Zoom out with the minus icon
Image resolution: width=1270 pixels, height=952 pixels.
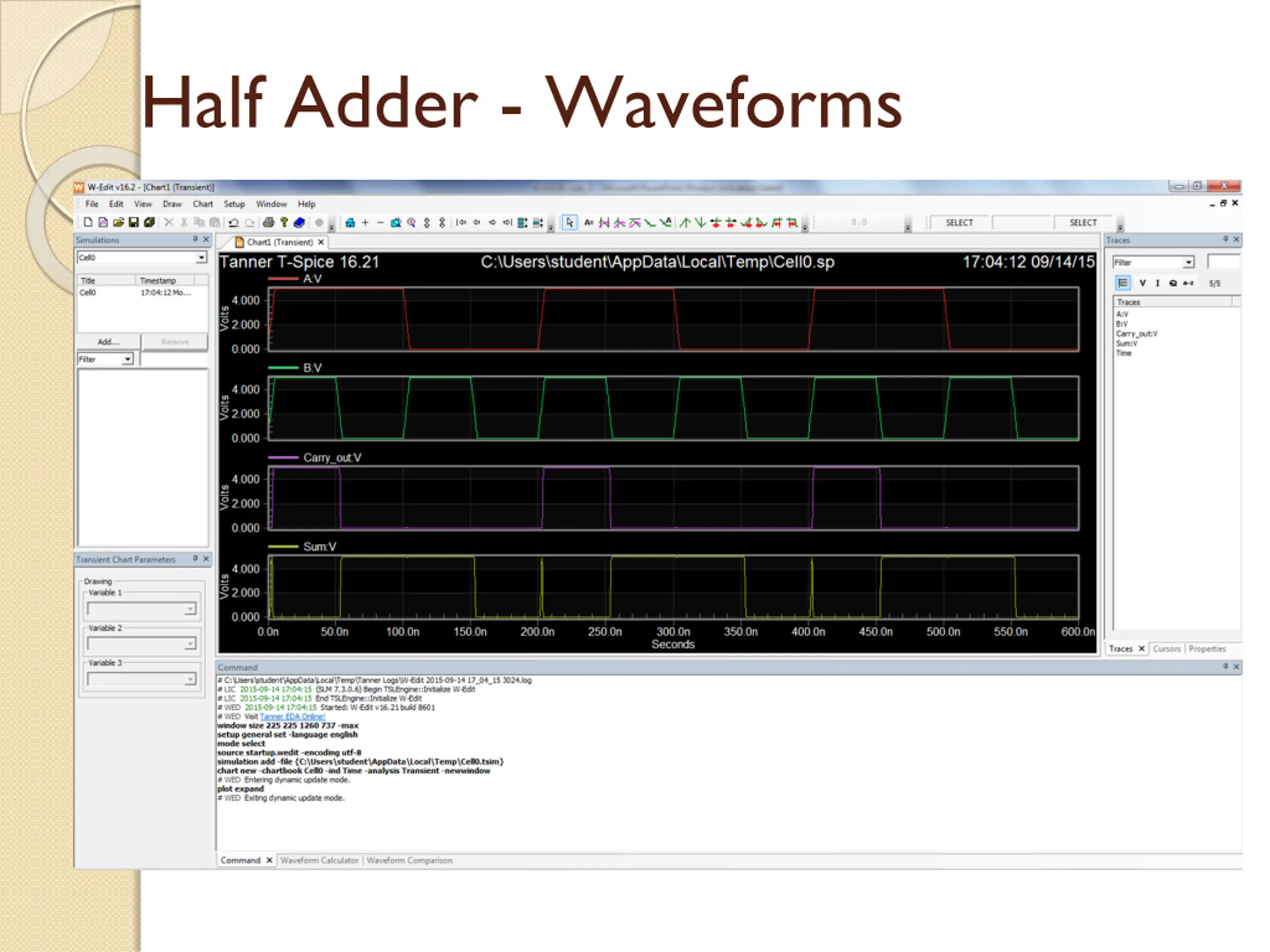pyautogui.click(x=380, y=222)
